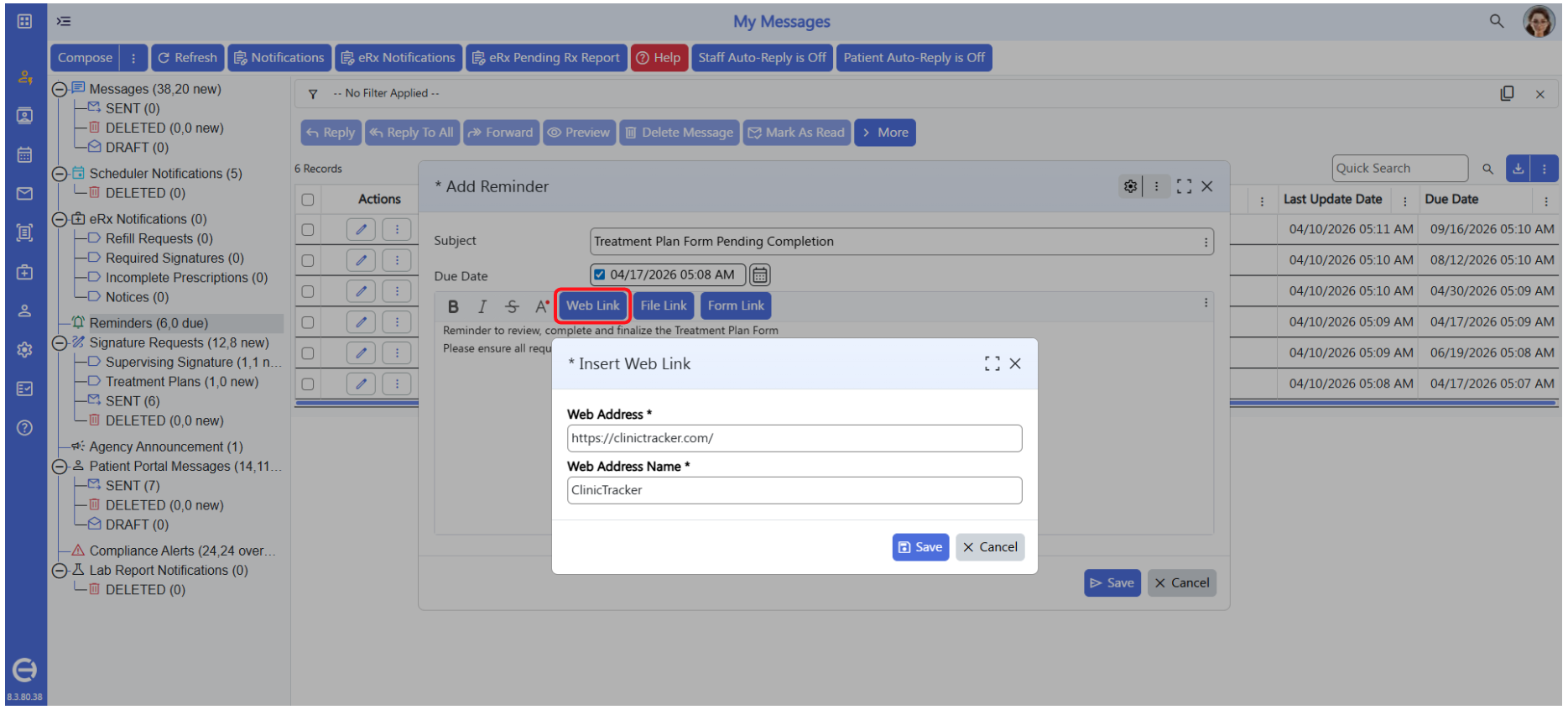Expand the More actions menu

pyautogui.click(x=885, y=133)
